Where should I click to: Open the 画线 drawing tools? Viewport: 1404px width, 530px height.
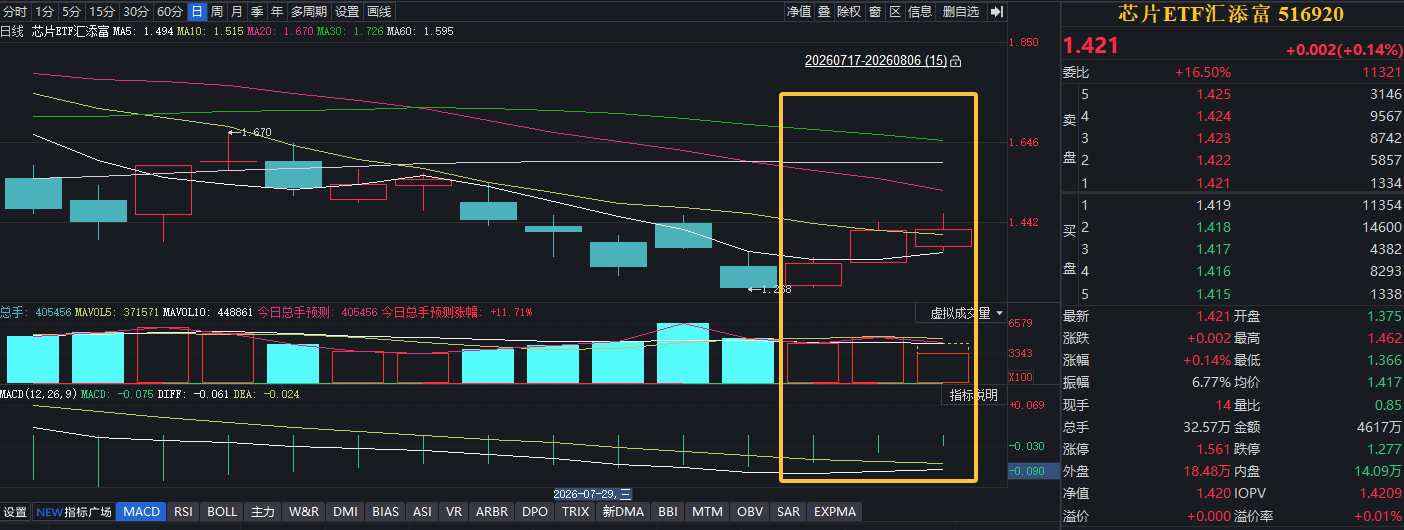click(x=379, y=12)
